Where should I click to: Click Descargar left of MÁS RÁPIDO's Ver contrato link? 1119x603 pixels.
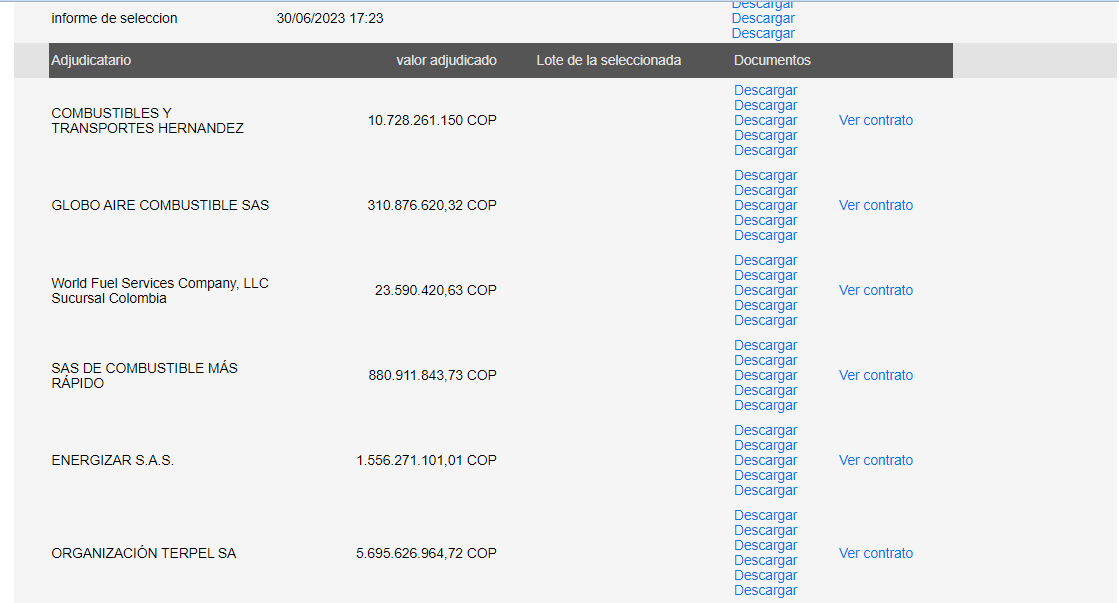point(765,375)
